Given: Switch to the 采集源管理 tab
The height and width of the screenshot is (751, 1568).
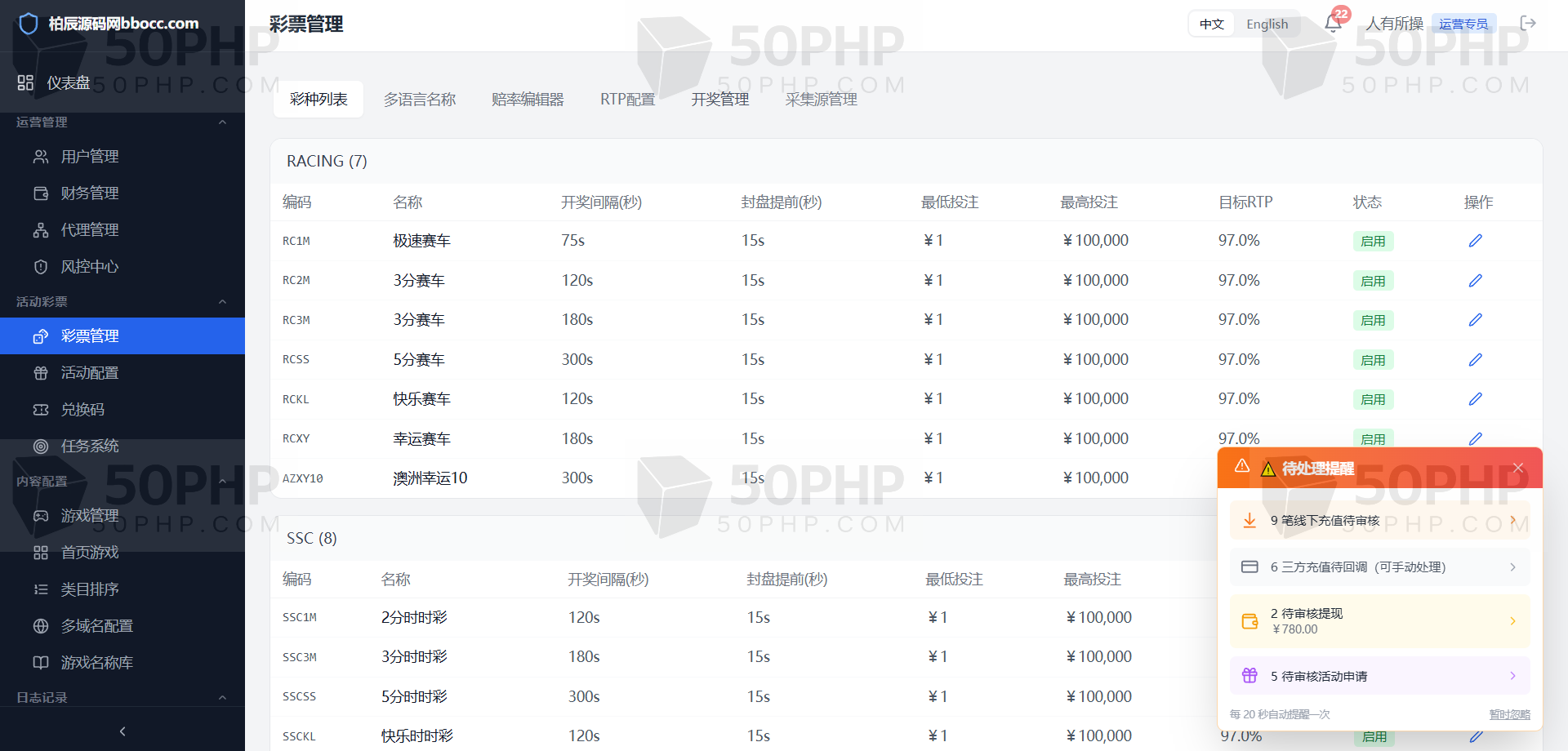Looking at the screenshot, I should click(821, 100).
